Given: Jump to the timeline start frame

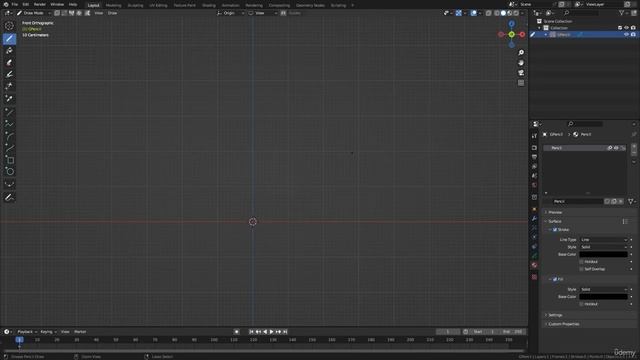Looking at the screenshot, I should coord(251,332).
